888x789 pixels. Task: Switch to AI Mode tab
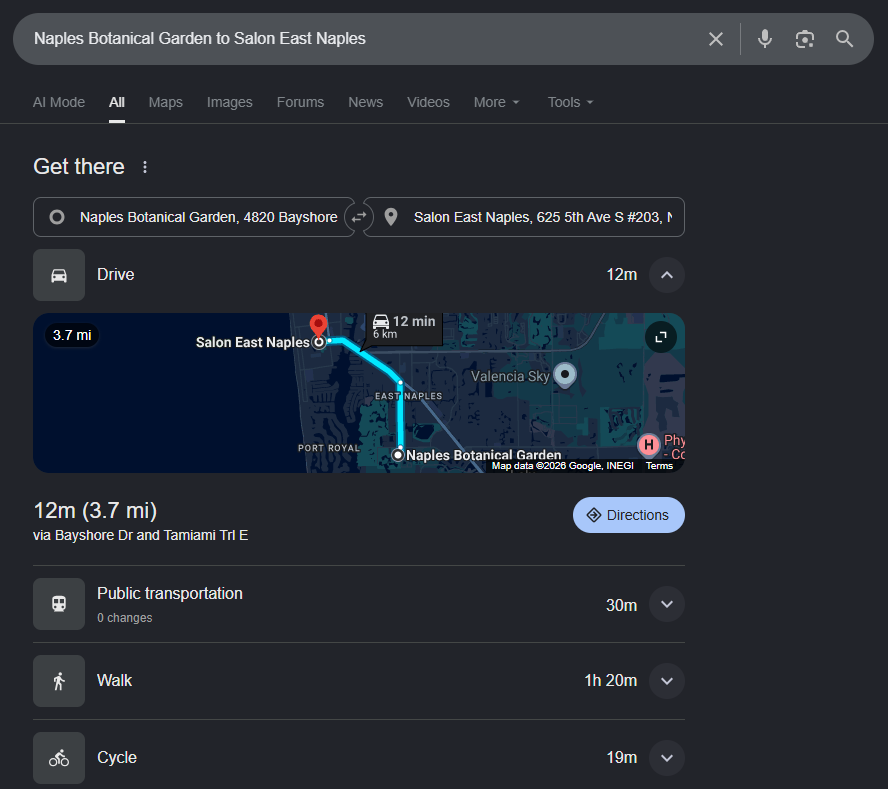59,103
